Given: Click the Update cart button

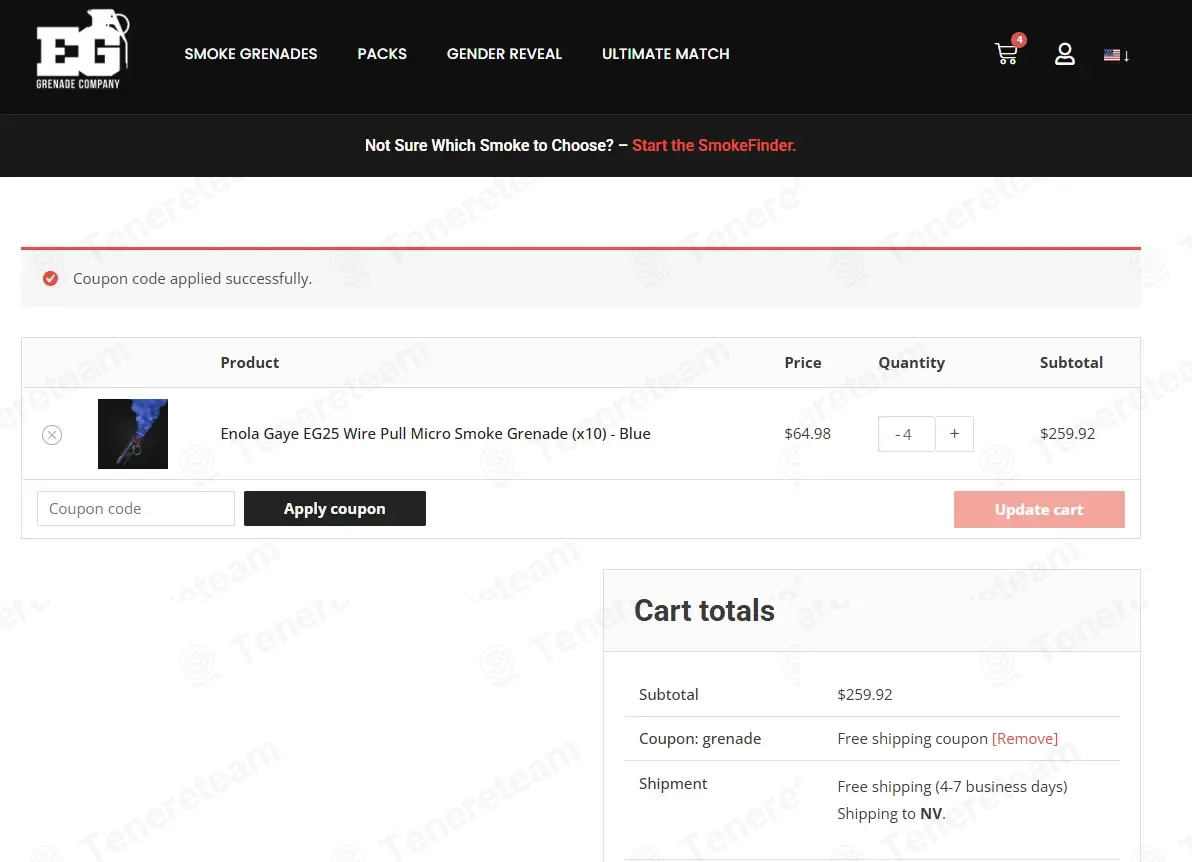Looking at the screenshot, I should click(1038, 509).
